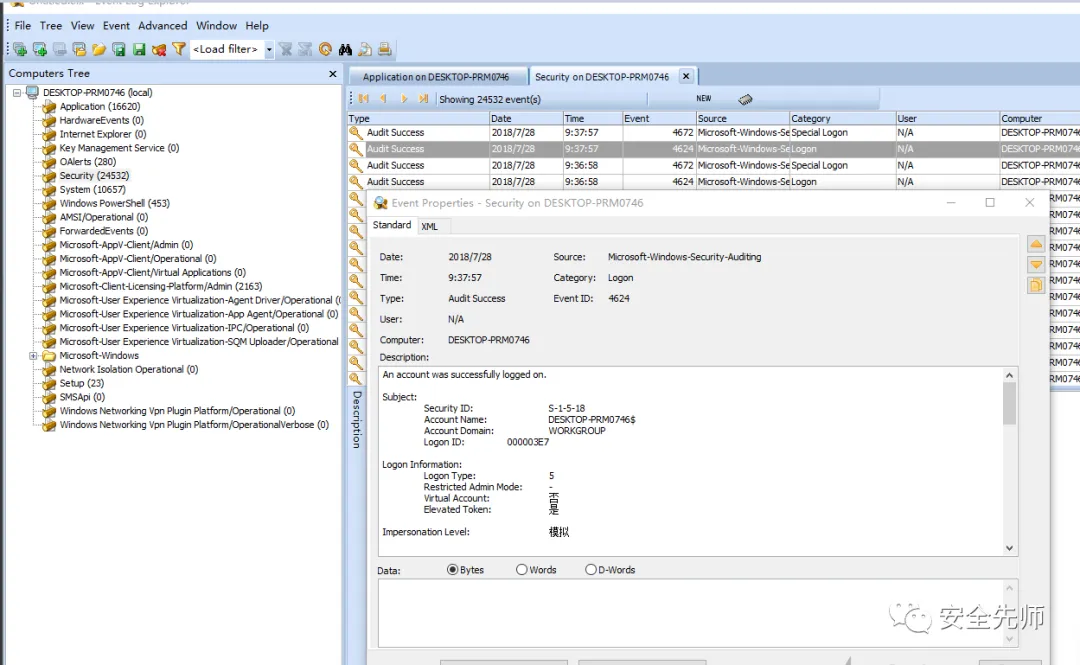Select the Bytes radio button

(x=453, y=569)
